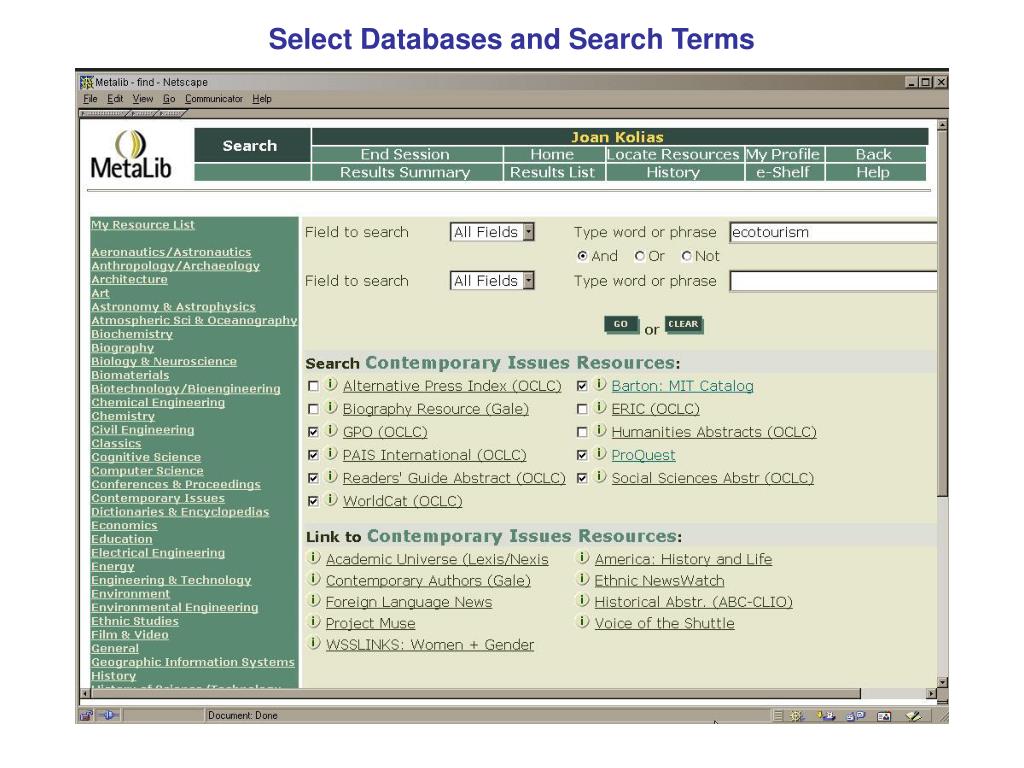Open the Communicator menu
This screenshot has height=768, width=1024.
[214, 99]
